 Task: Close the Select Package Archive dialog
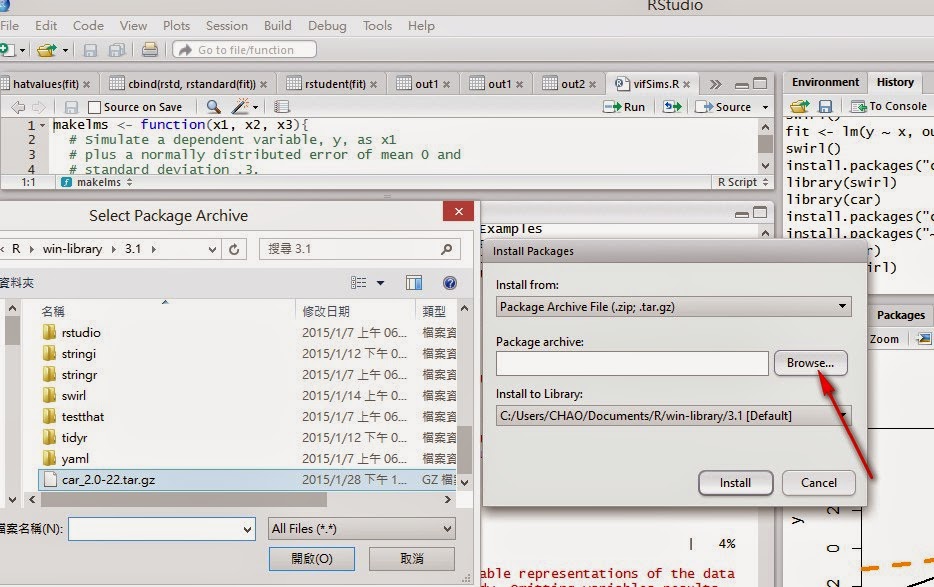point(459,212)
